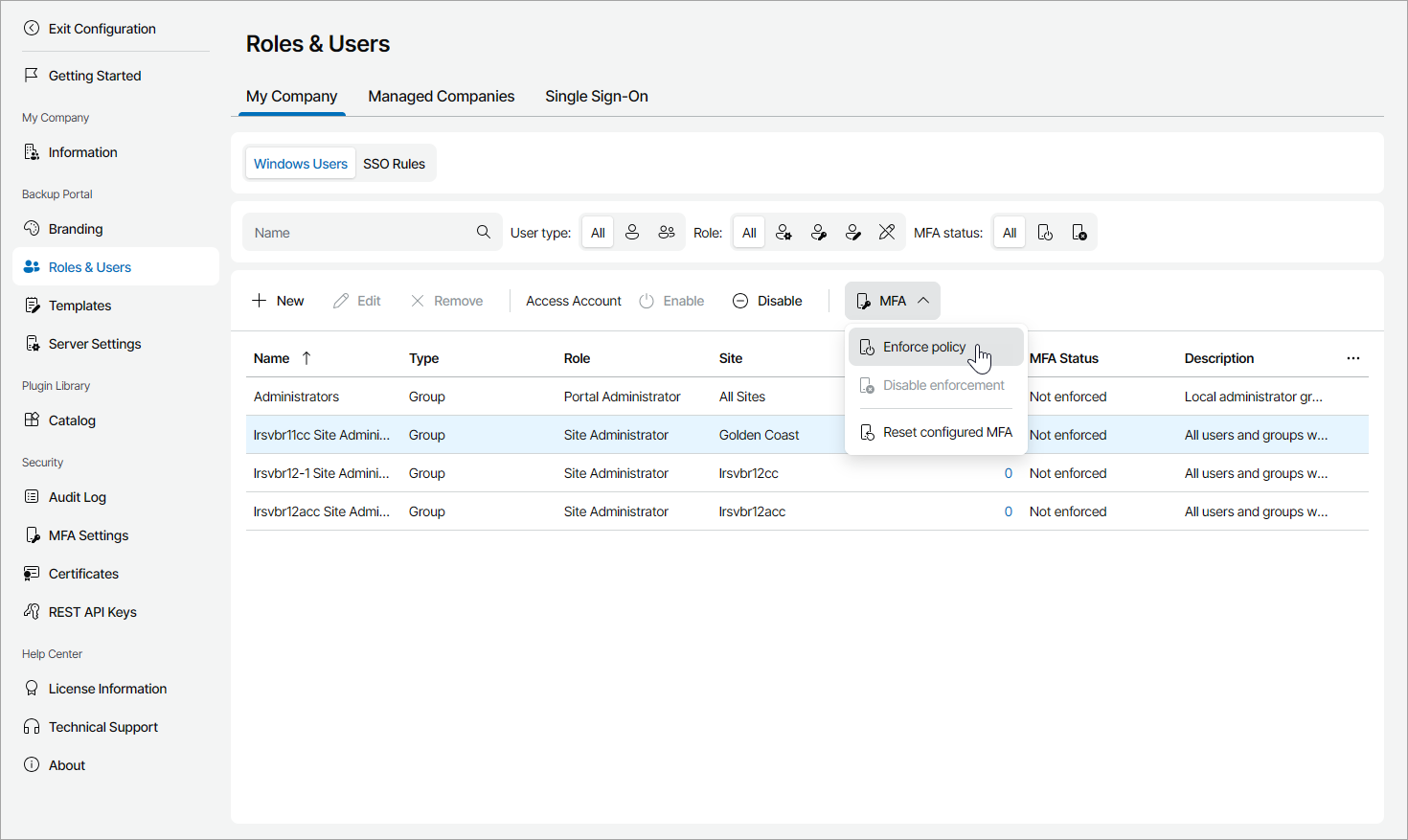Filter user type by single user icon

click(632, 233)
